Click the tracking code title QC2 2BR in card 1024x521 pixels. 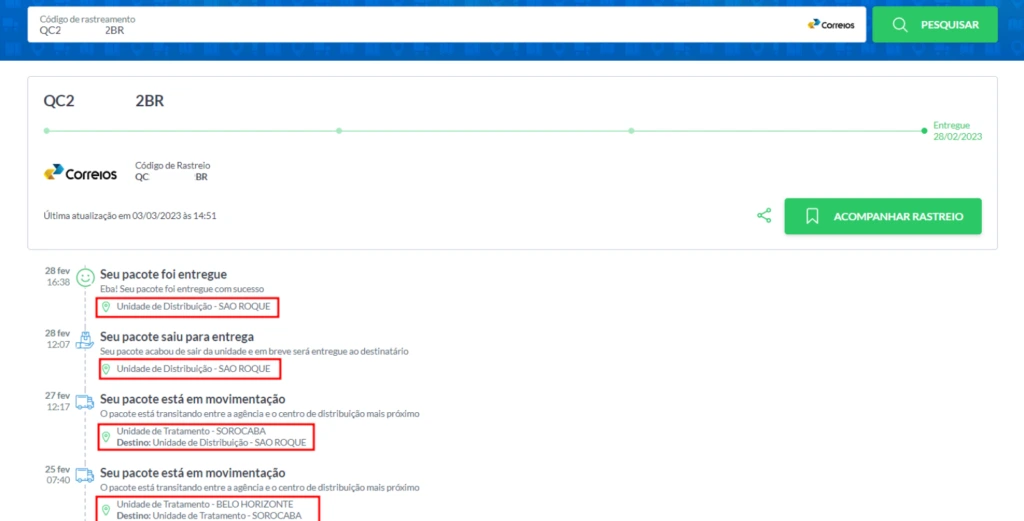tap(104, 101)
